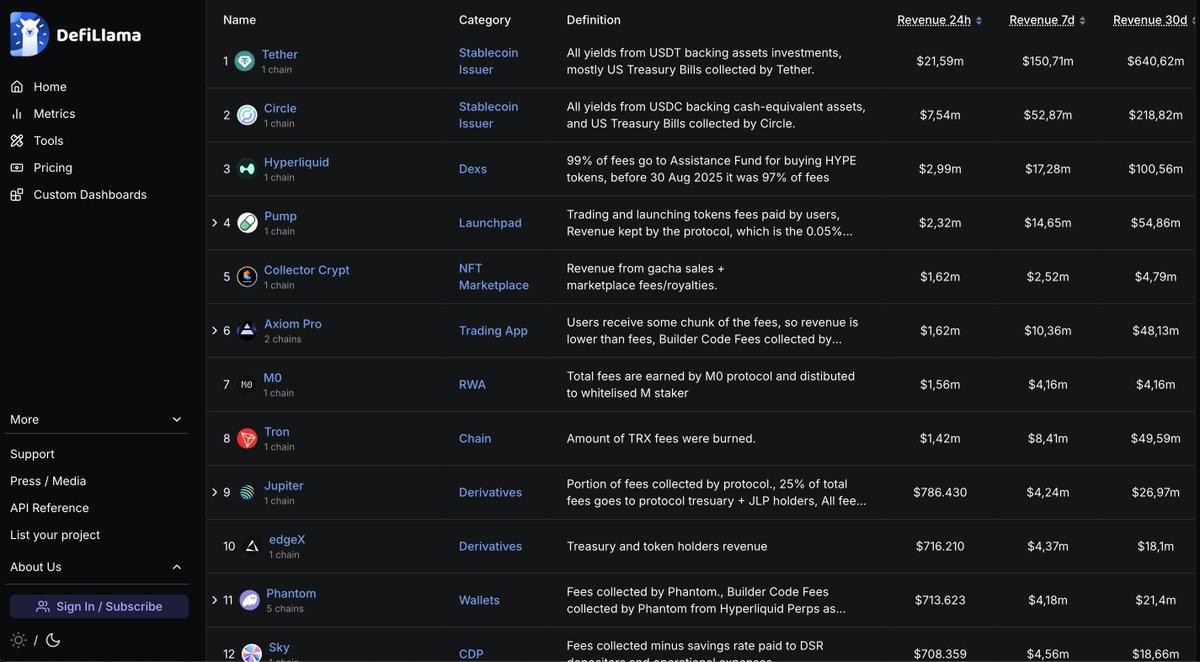Open the Circle protocol name link
This screenshot has width=1200, height=662.
(280, 108)
